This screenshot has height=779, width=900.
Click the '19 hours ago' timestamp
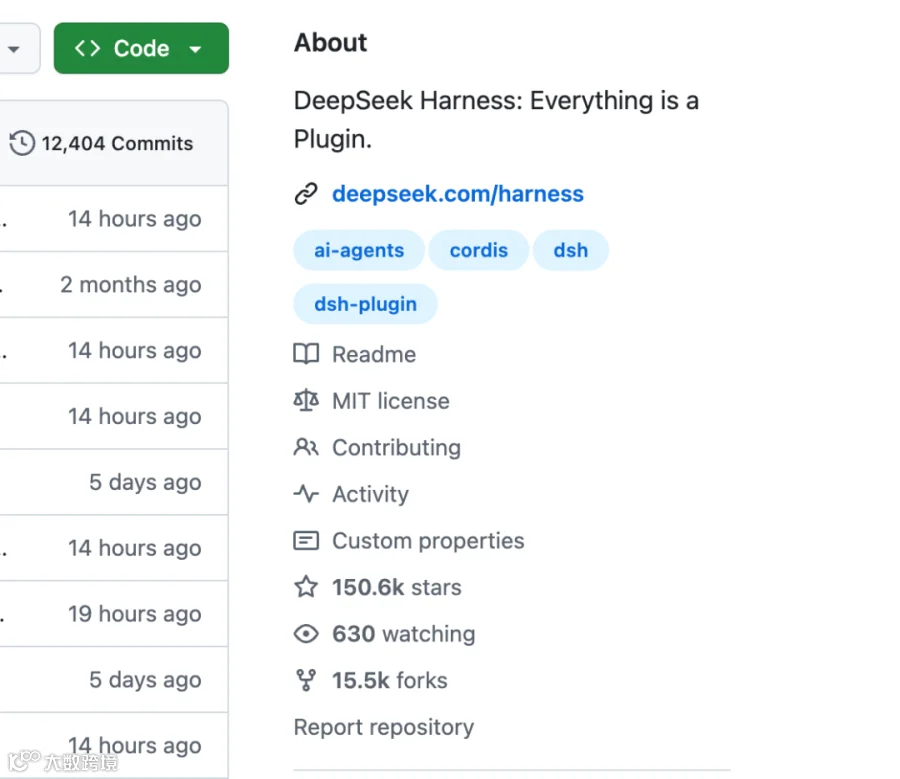135,614
